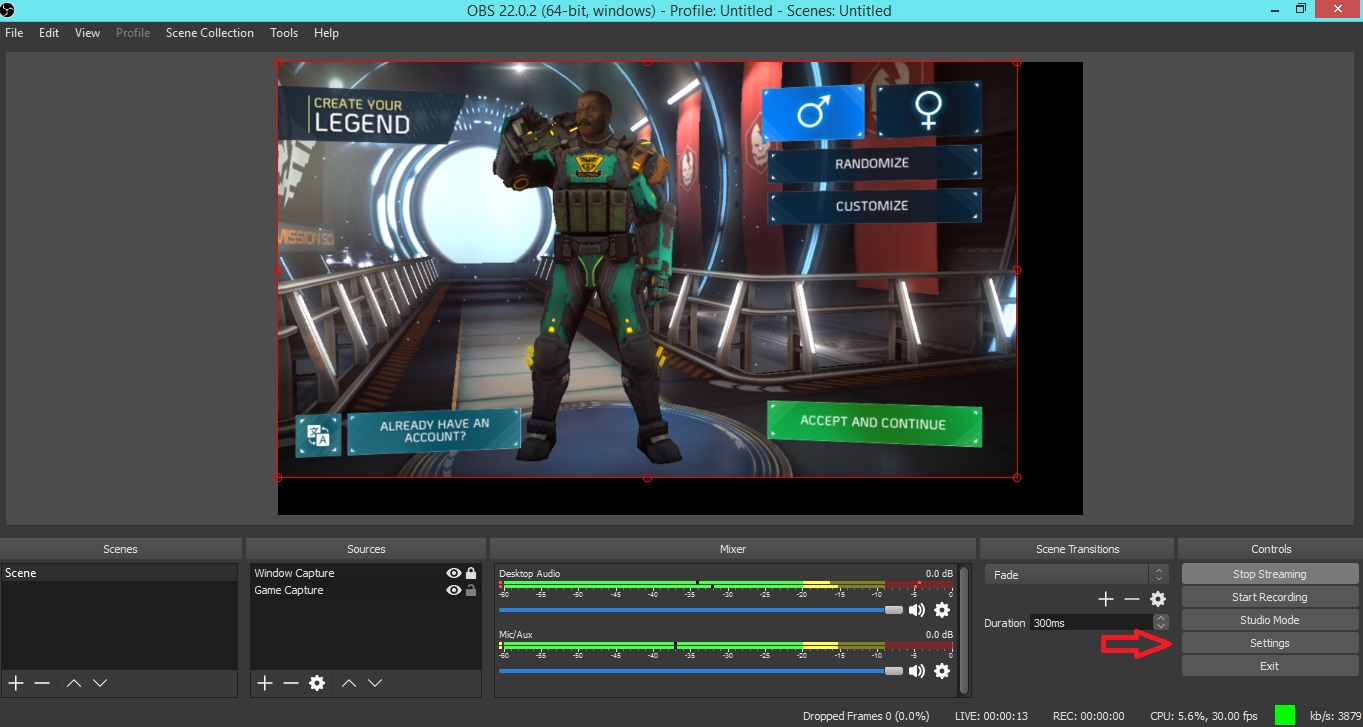Toggle lock on Window Capture source

click(x=471, y=573)
